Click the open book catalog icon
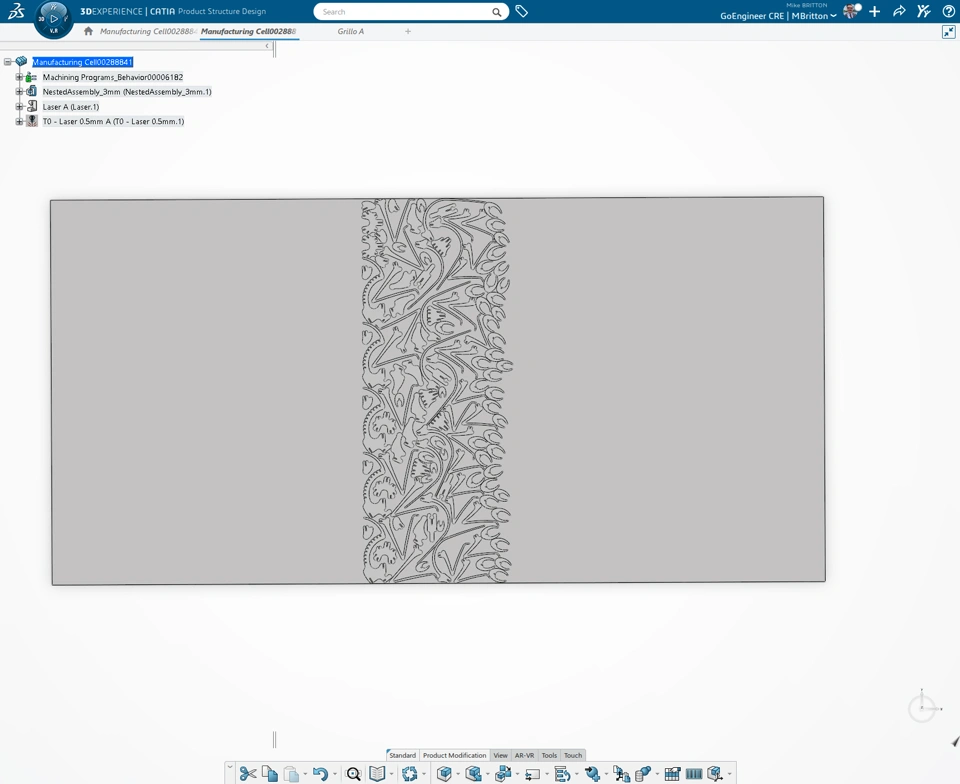Image resolution: width=960 pixels, height=784 pixels. 377,774
